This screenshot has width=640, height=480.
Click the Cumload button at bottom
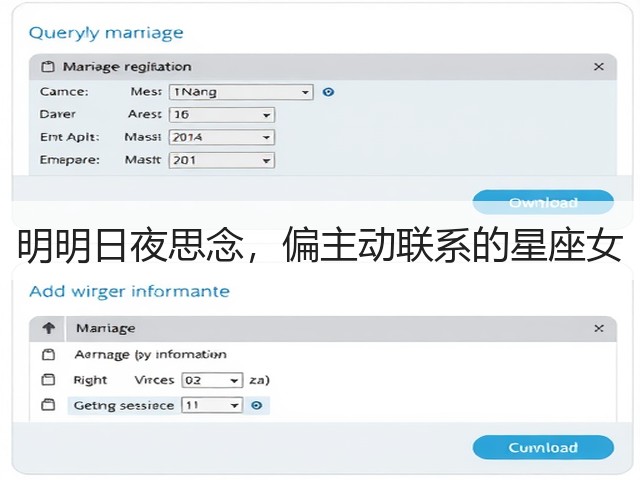pos(543,448)
